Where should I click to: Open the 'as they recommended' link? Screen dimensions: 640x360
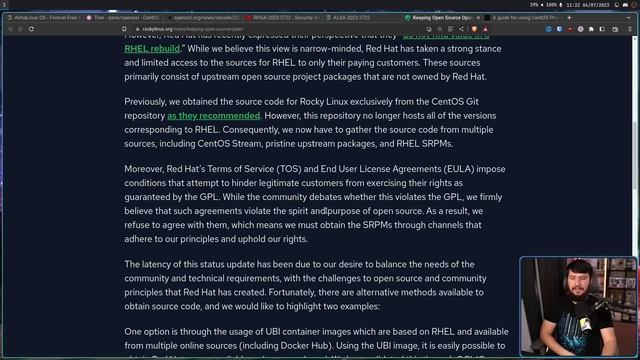coord(213,116)
